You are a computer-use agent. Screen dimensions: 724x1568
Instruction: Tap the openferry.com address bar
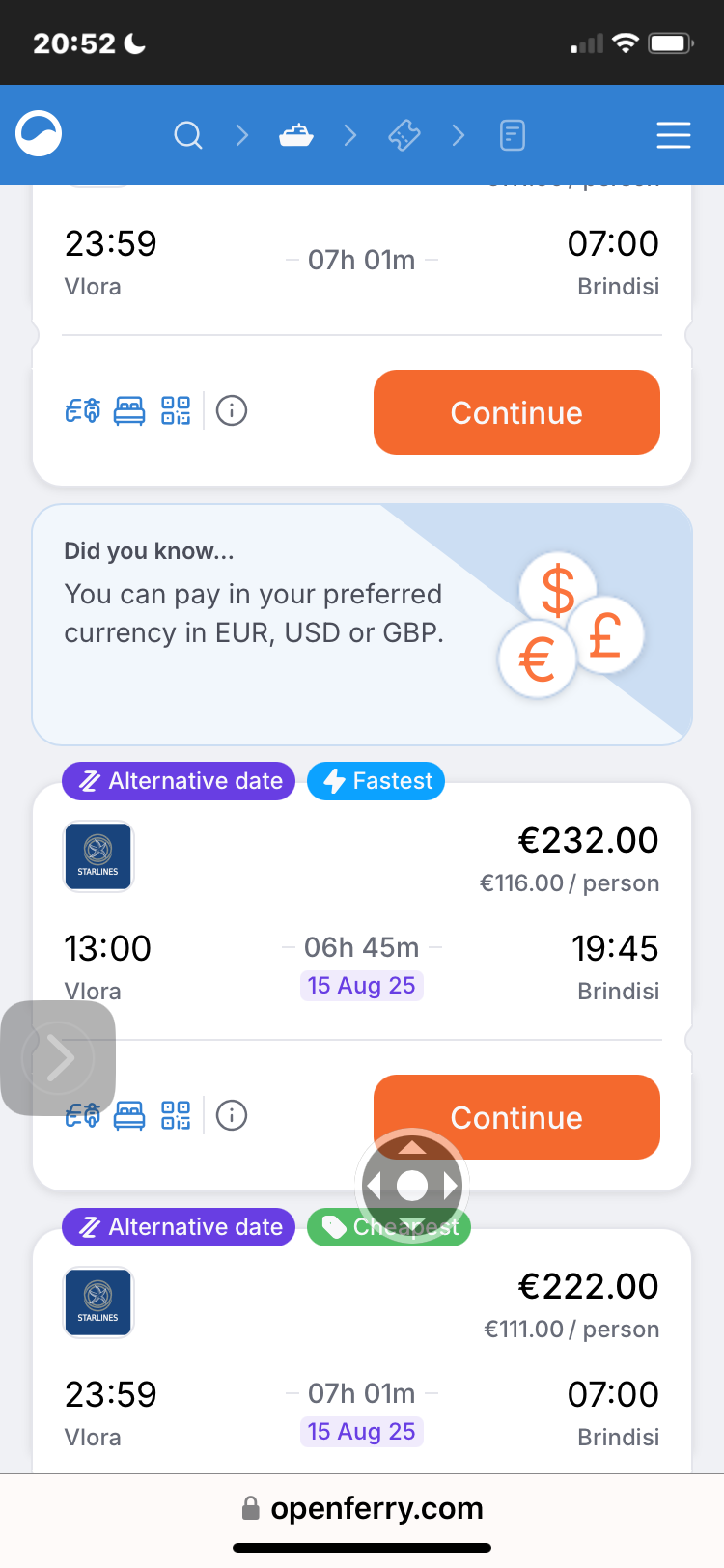coord(362,1508)
